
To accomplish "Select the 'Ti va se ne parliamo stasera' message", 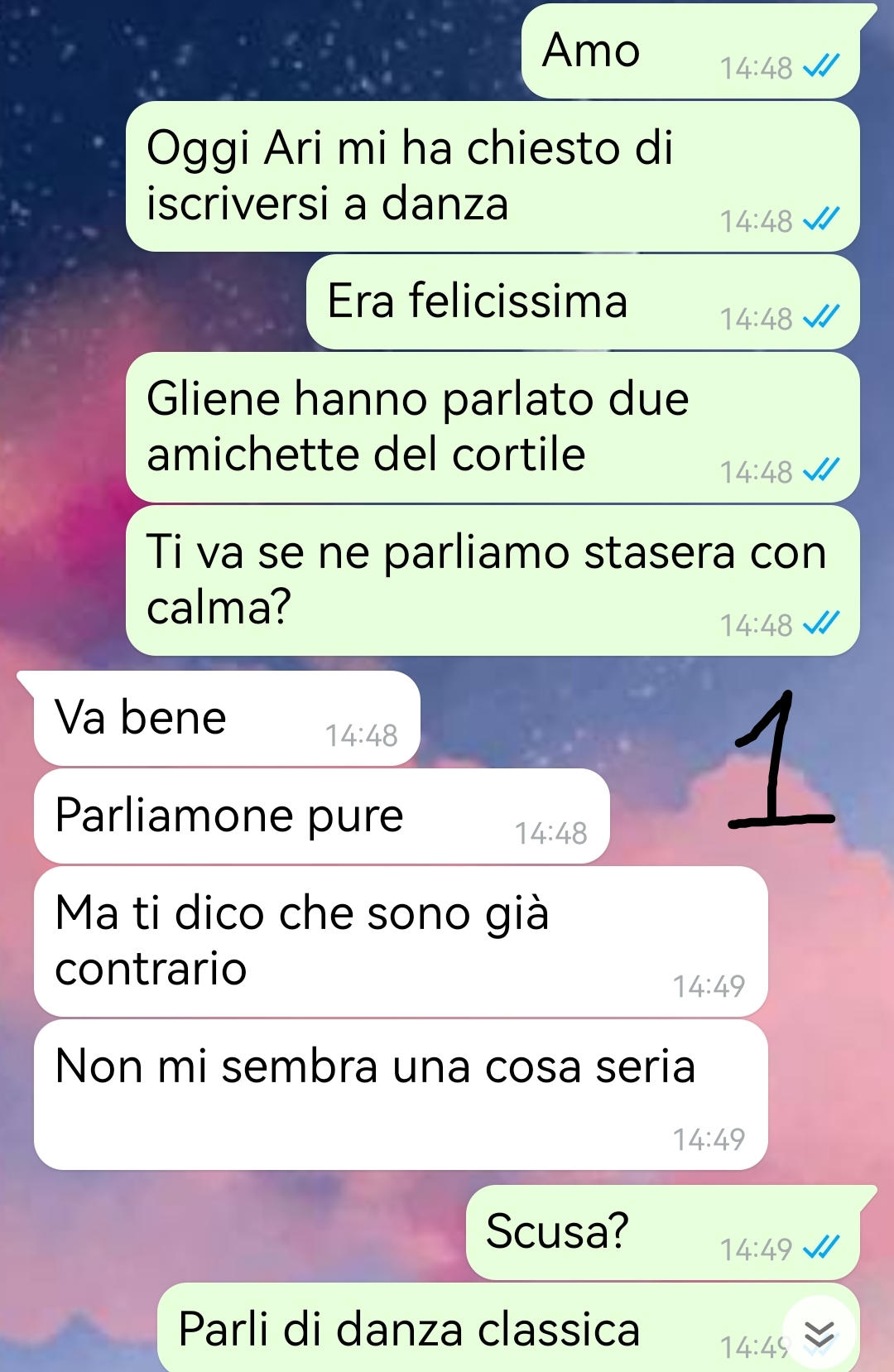I will [x=493, y=580].
